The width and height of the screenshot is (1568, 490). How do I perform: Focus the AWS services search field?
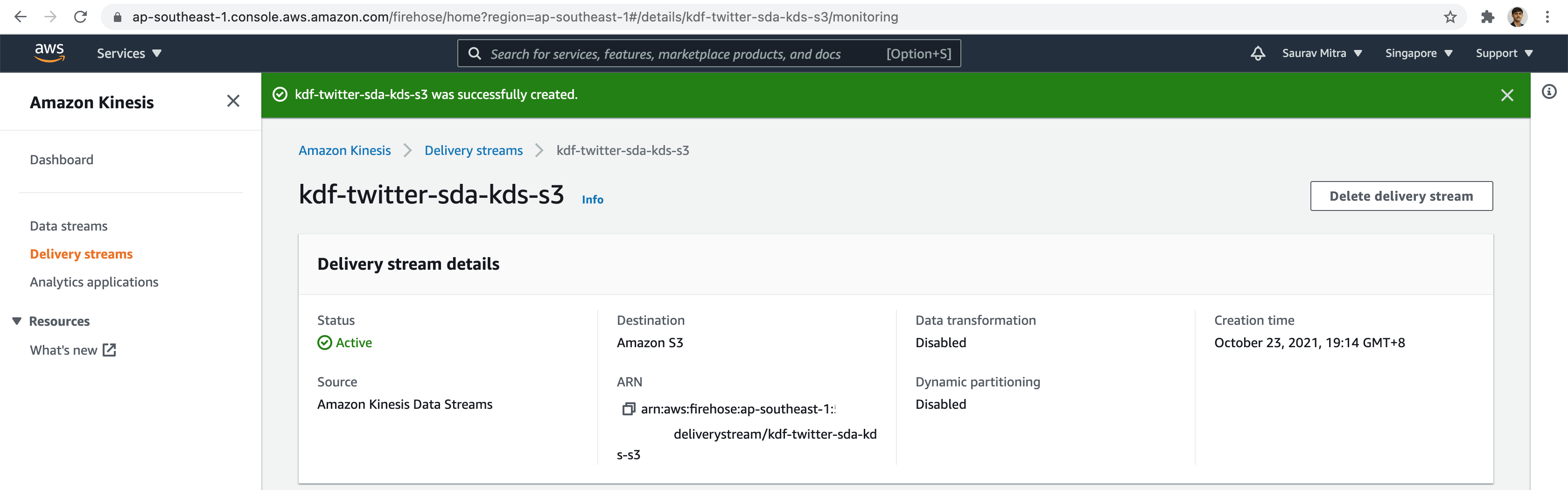[708, 54]
